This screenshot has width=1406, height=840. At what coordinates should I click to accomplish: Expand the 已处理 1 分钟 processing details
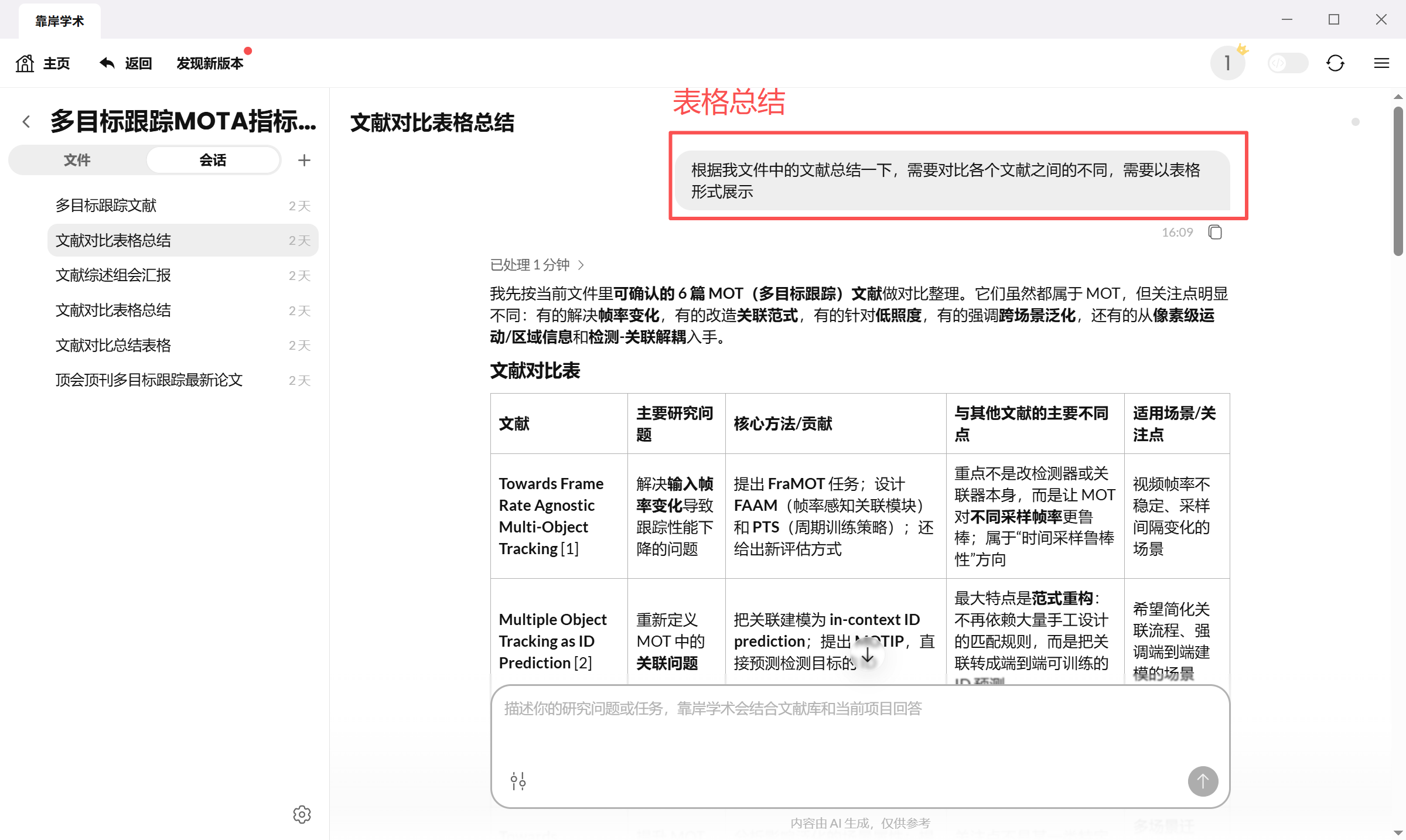537,265
